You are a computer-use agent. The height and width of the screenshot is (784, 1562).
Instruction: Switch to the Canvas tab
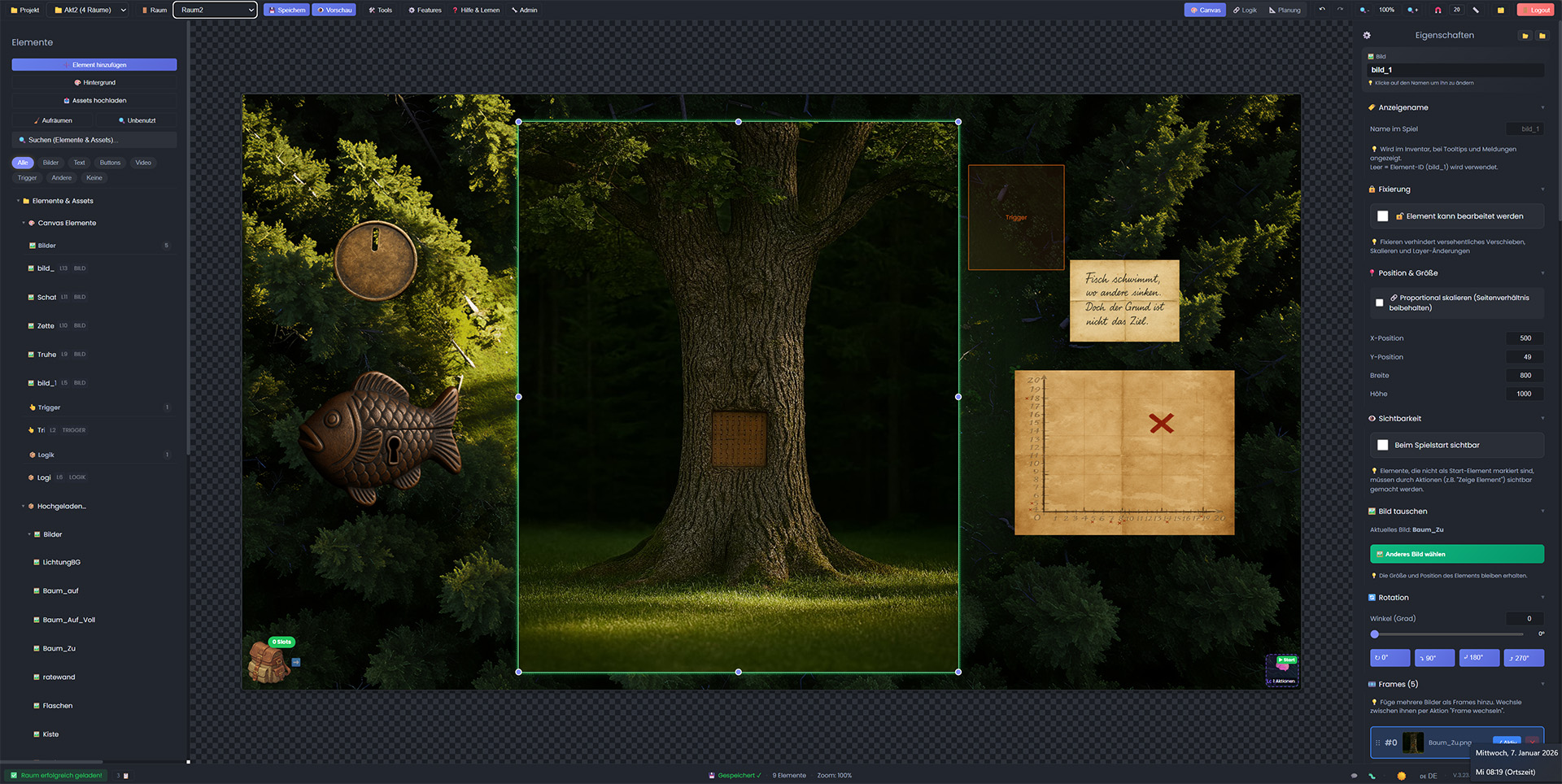tap(1205, 10)
